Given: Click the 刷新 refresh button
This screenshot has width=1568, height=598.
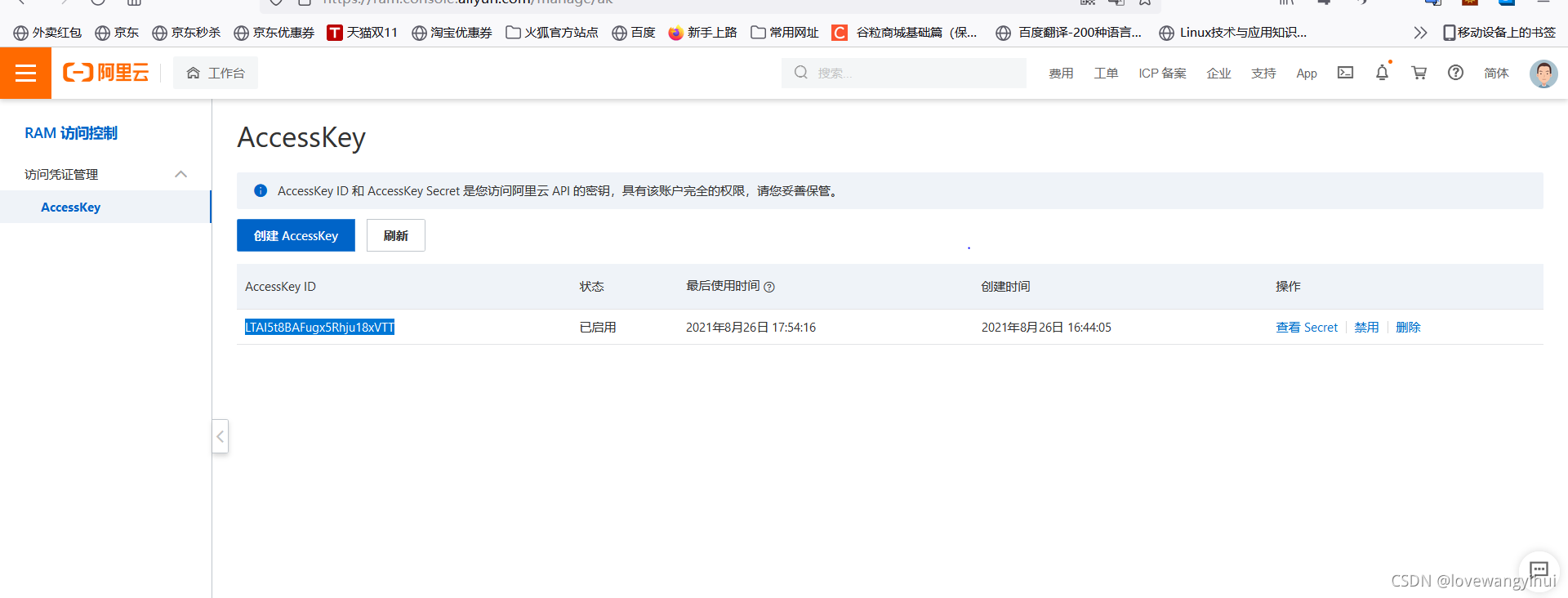Looking at the screenshot, I should [x=396, y=235].
